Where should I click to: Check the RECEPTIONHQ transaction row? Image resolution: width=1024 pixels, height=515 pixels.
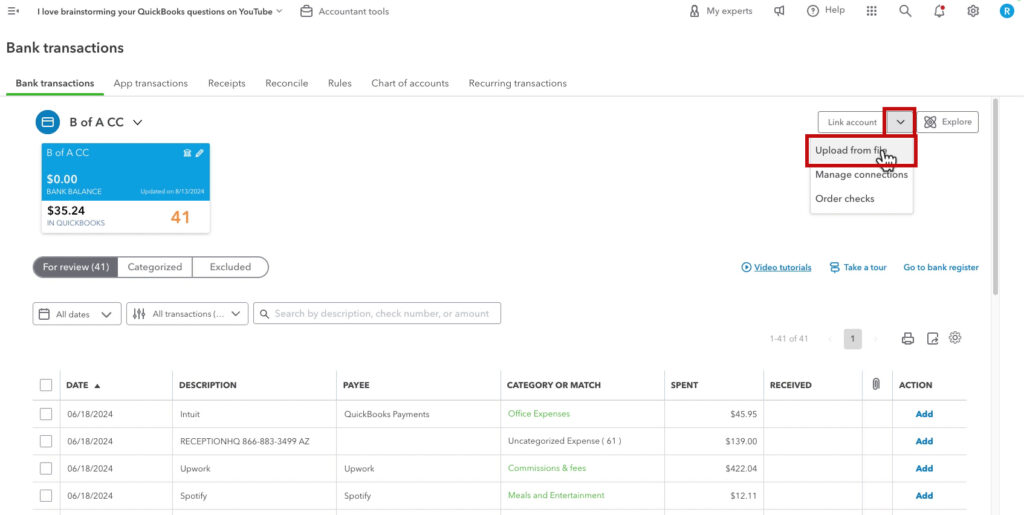point(46,441)
